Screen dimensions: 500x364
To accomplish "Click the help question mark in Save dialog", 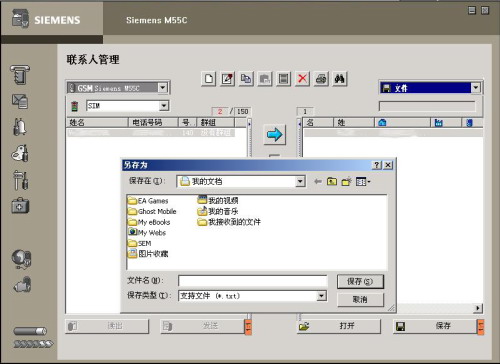I will pyautogui.click(x=376, y=165).
